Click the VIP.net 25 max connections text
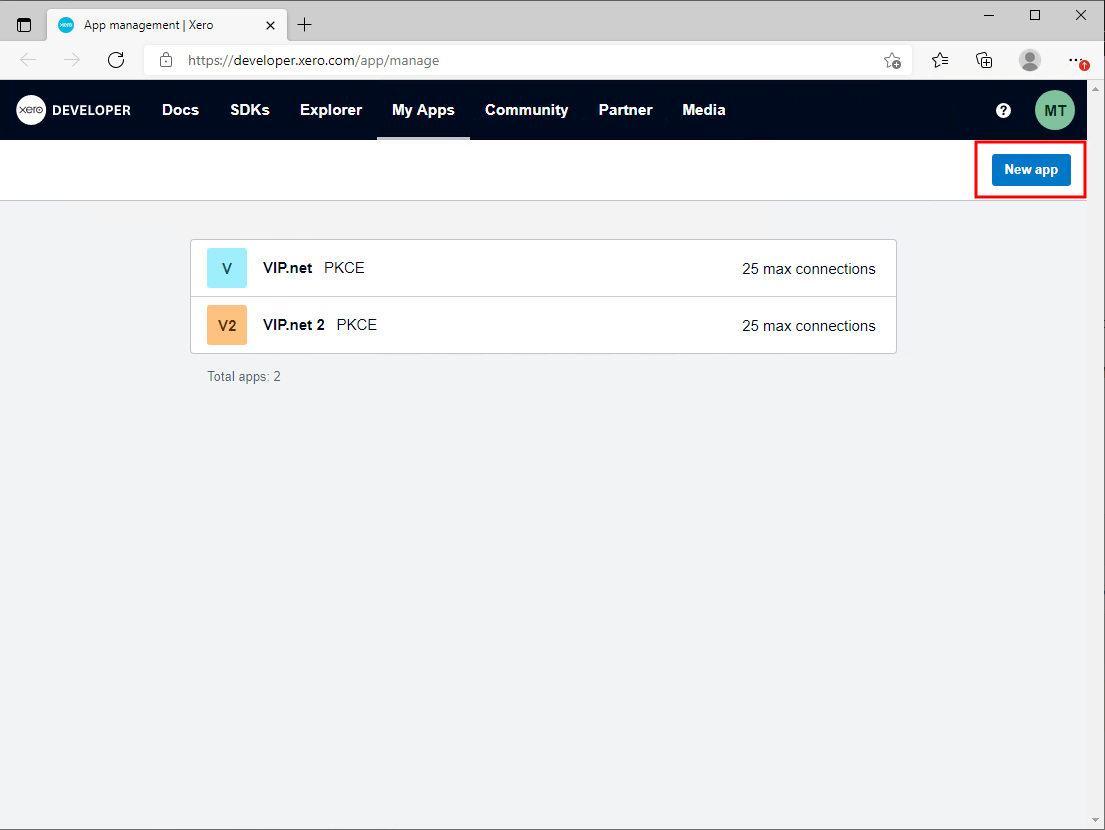1105x830 pixels. coord(808,269)
